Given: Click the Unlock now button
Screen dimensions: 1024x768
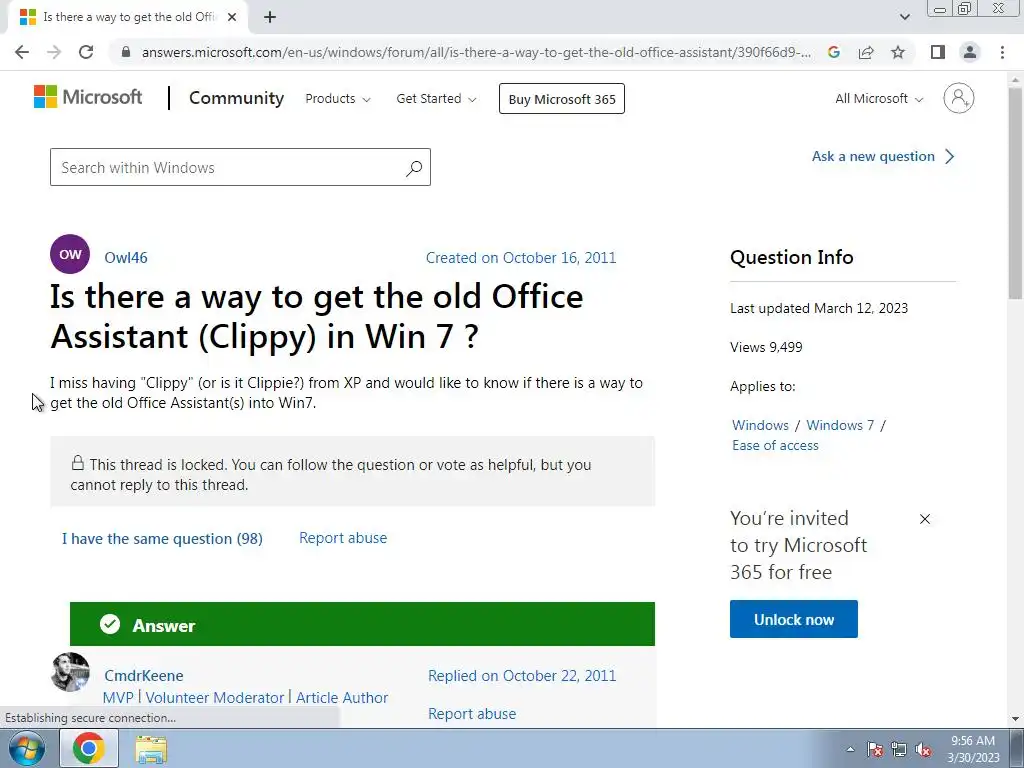Looking at the screenshot, I should [793, 619].
